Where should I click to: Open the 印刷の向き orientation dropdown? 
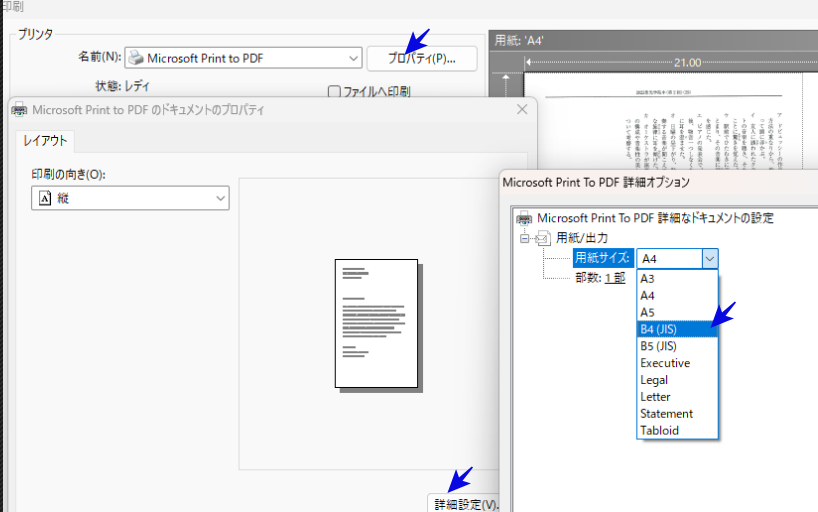(x=130, y=198)
